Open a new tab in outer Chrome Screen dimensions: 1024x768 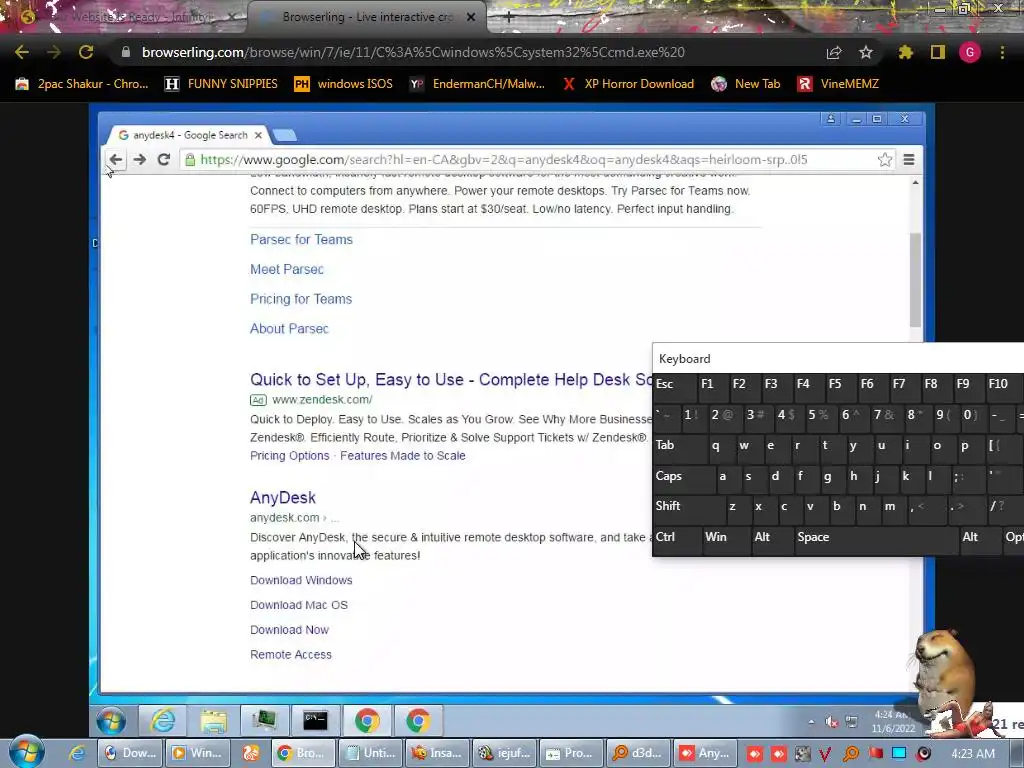point(509,18)
